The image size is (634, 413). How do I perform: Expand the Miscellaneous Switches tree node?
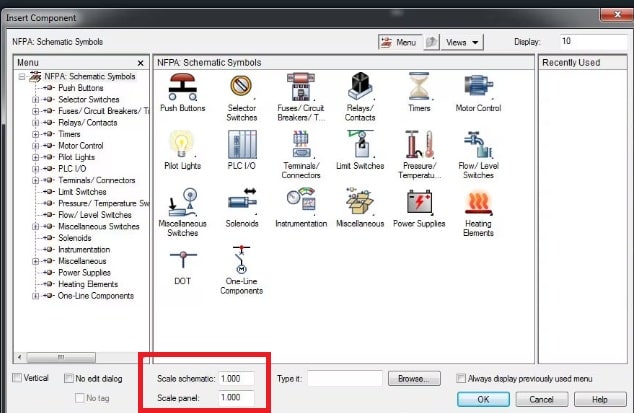click(36, 227)
